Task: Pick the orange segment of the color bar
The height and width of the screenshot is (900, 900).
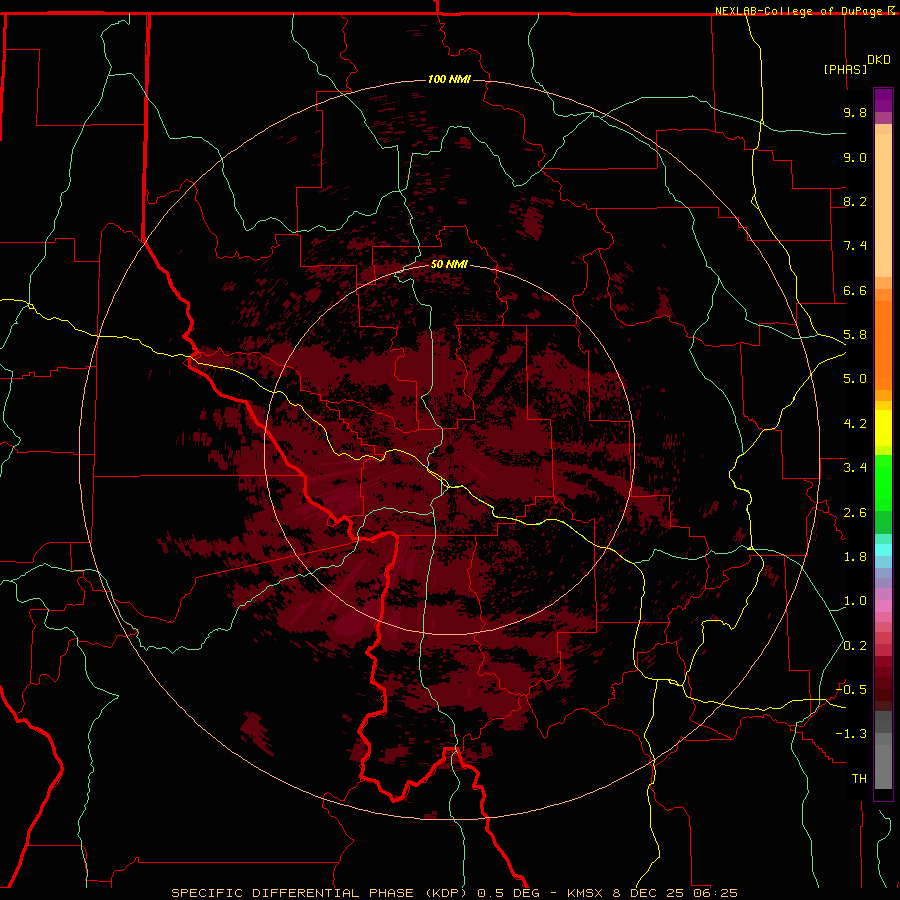Action: click(883, 346)
